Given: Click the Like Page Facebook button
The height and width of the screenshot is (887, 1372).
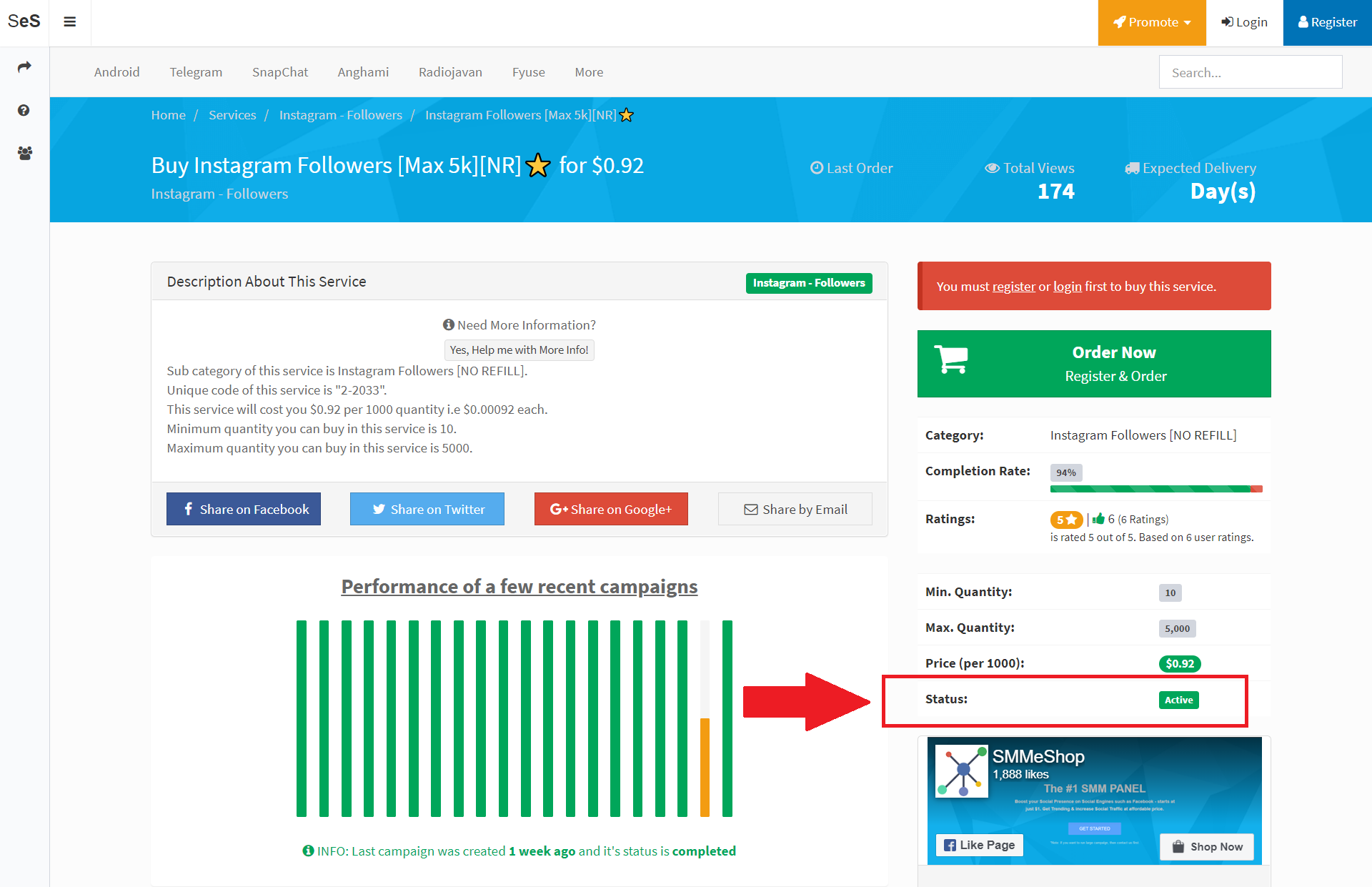Looking at the screenshot, I should pos(980,845).
